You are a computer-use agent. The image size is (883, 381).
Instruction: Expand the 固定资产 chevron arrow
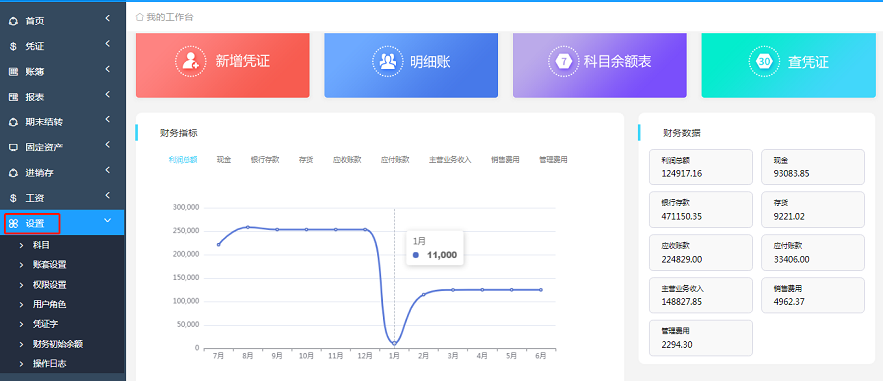[107, 145]
